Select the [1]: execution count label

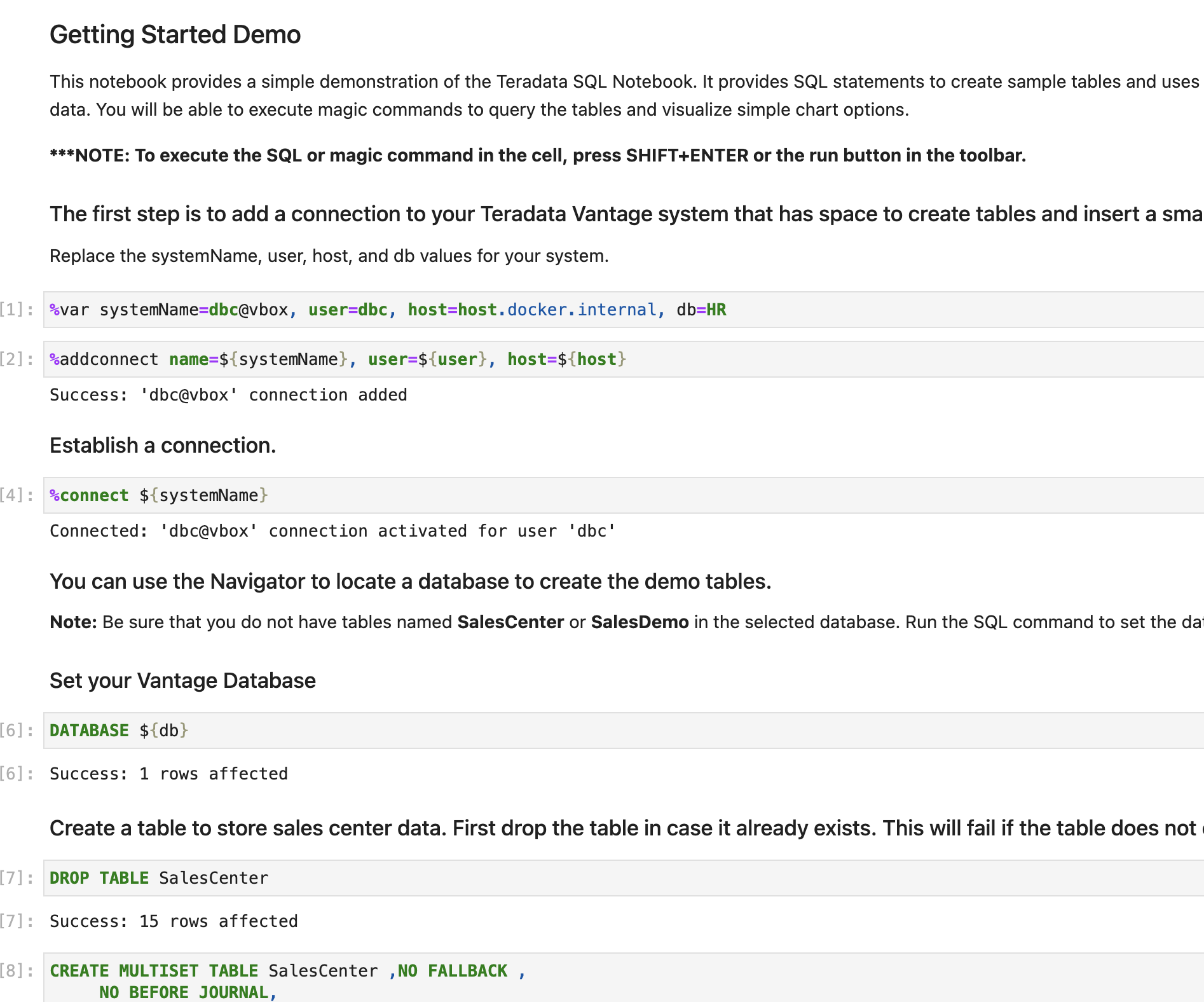click(x=16, y=310)
